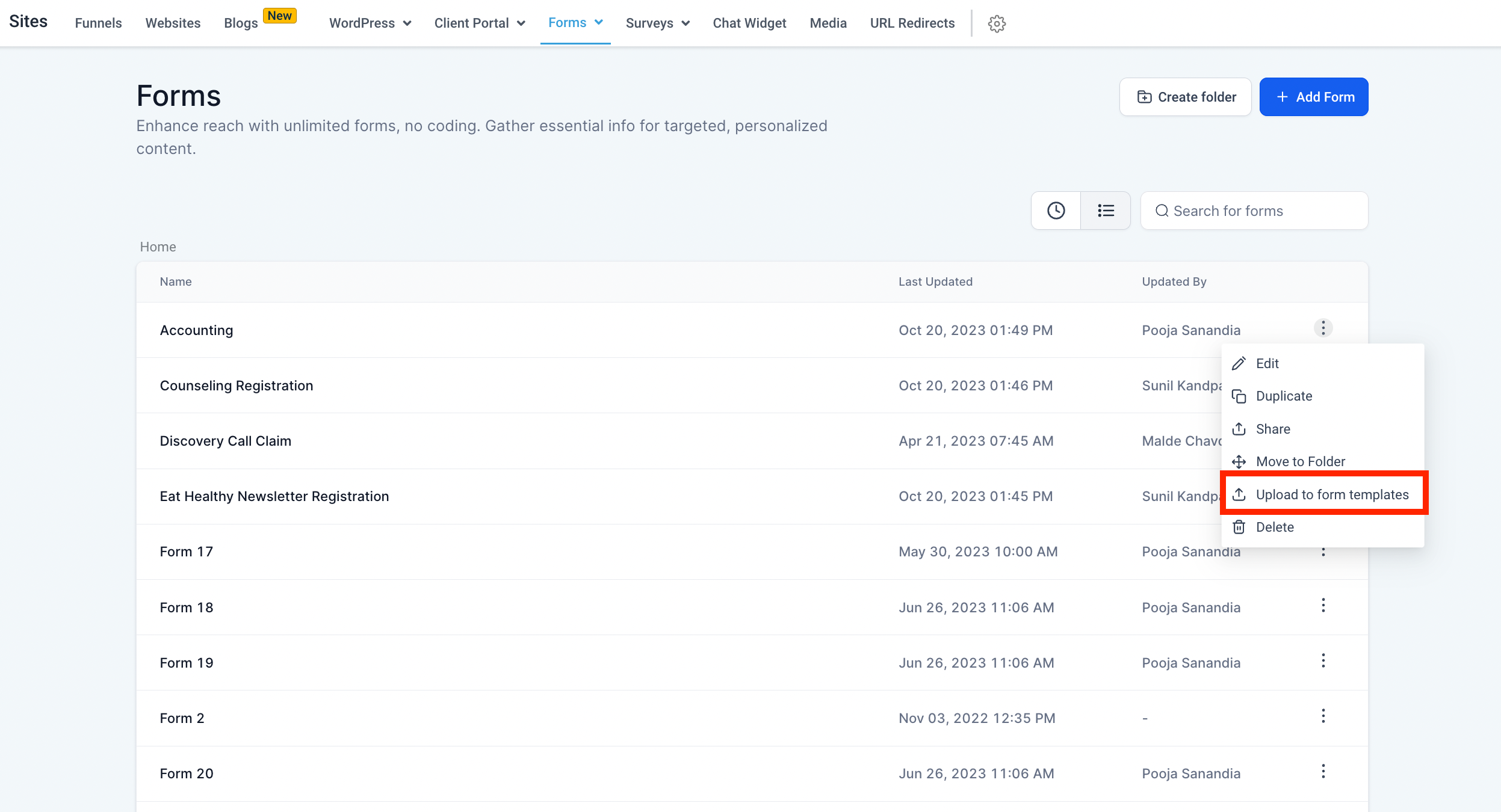This screenshot has width=1501, height=812.
Task: Click the upload icon beside Upload to form templates
Action: pos(1239,494)
